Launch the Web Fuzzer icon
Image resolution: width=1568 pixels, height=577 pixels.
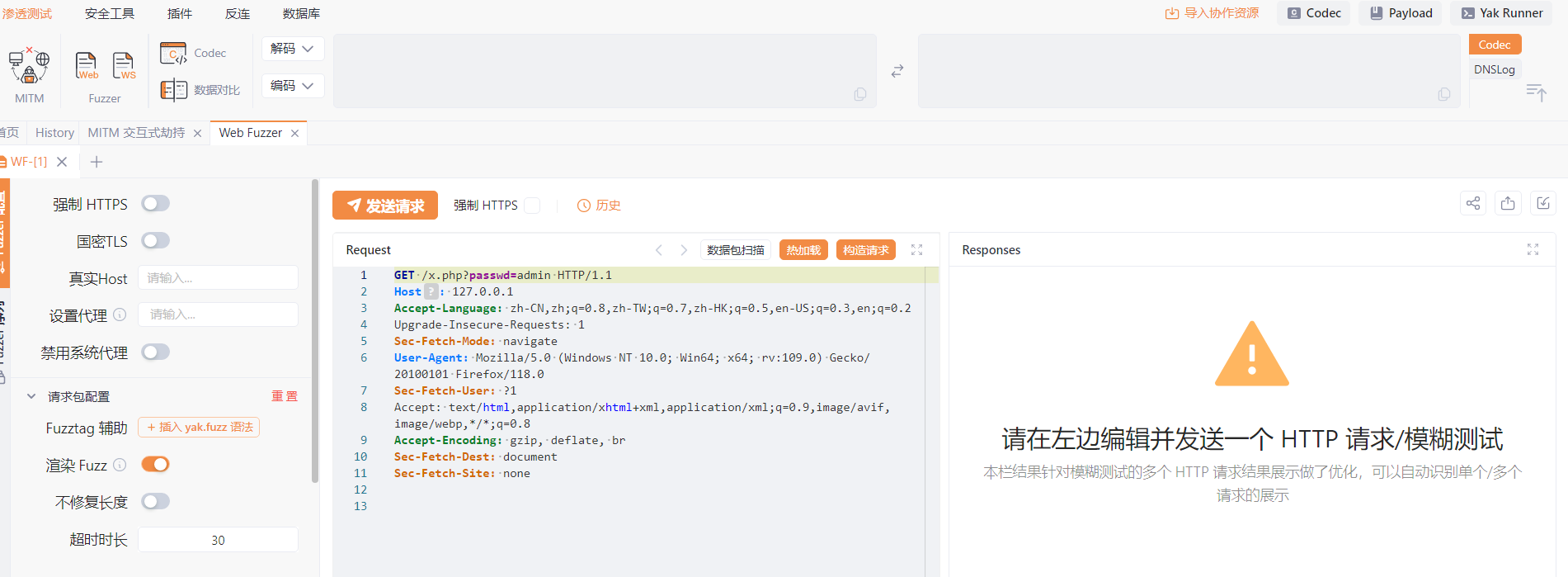coord(87,66)
